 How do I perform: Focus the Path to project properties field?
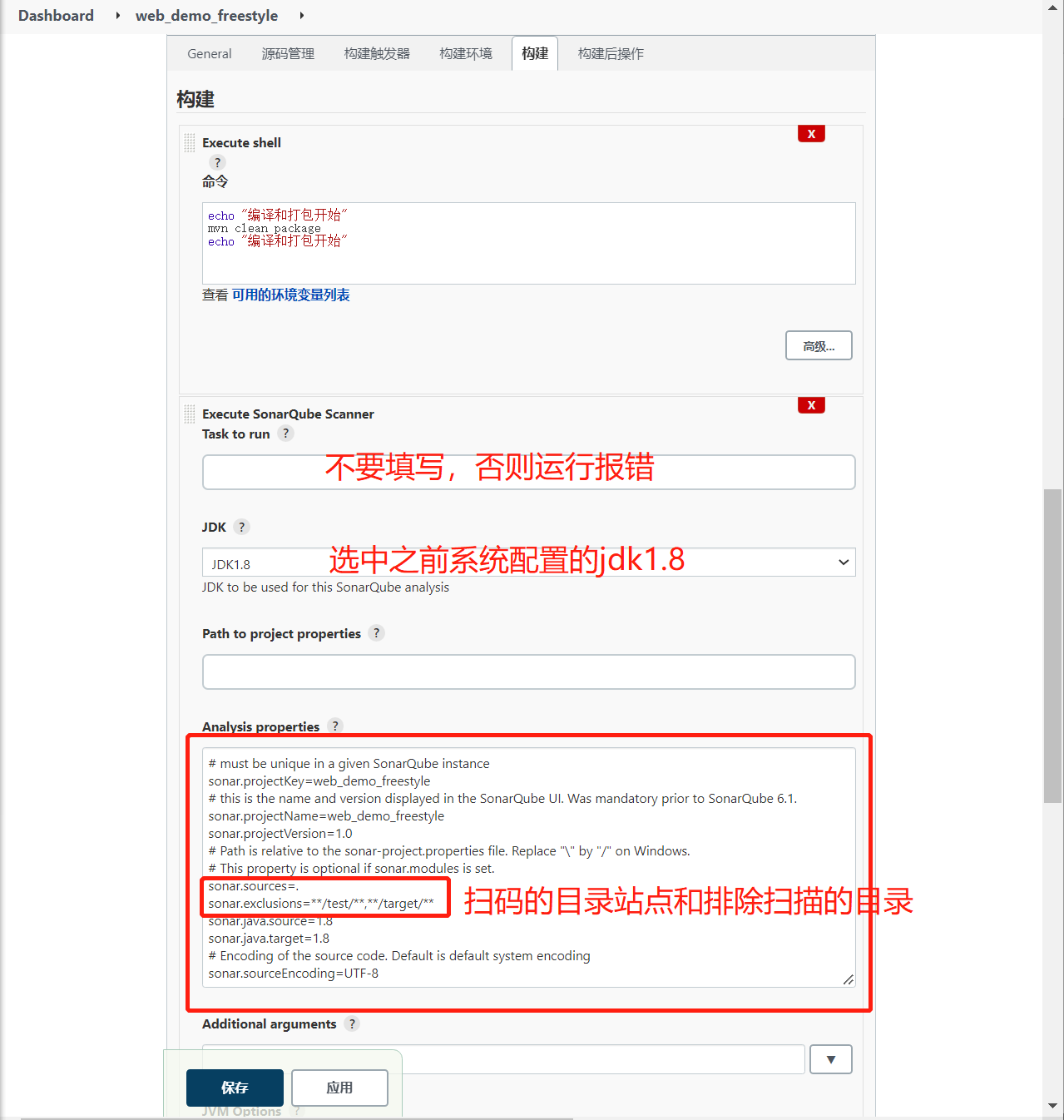[529, 672]
